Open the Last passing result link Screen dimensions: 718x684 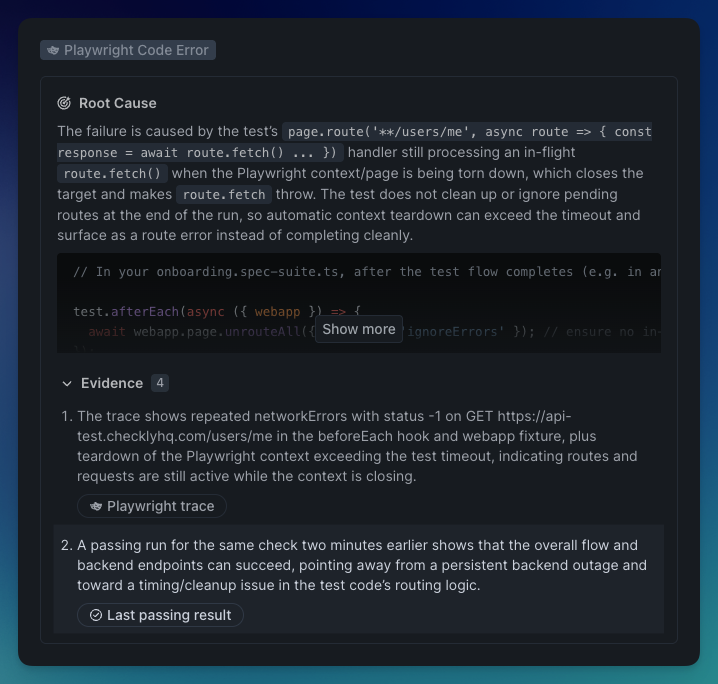click(x=160, y=615)
